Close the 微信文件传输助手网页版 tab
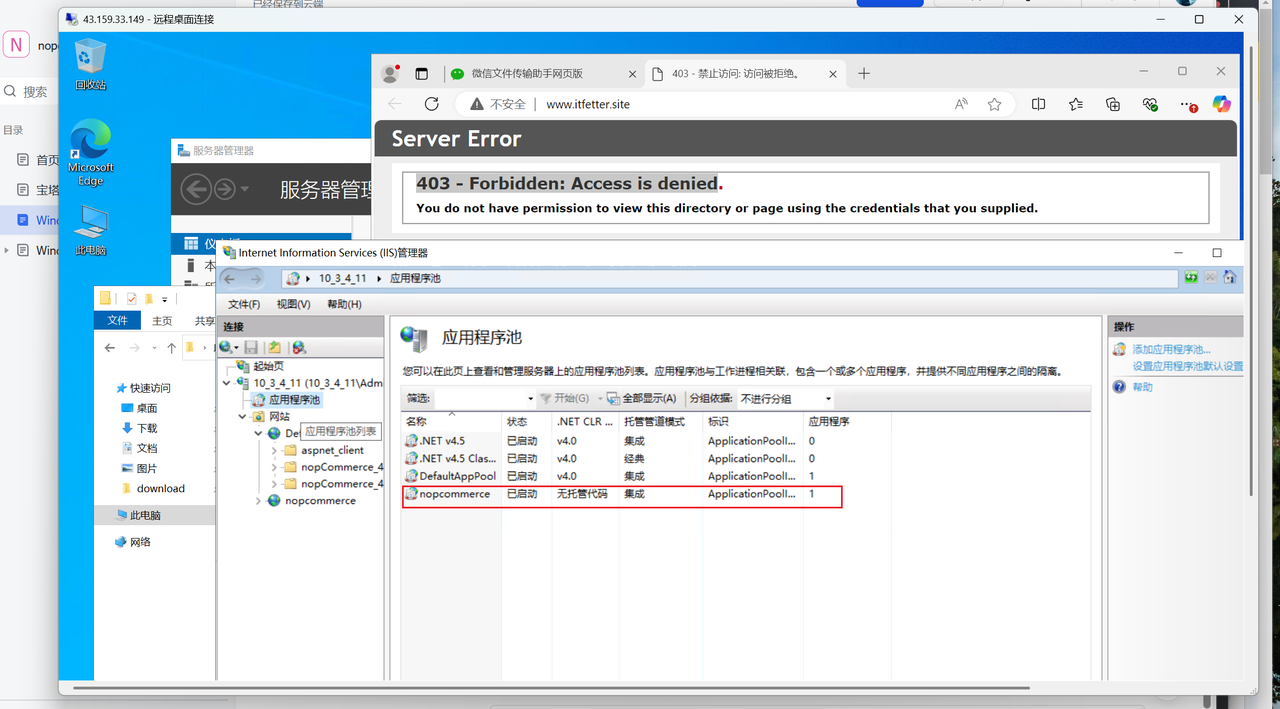1280x709 pixels. pyautogui.click(x=631, y=74)
